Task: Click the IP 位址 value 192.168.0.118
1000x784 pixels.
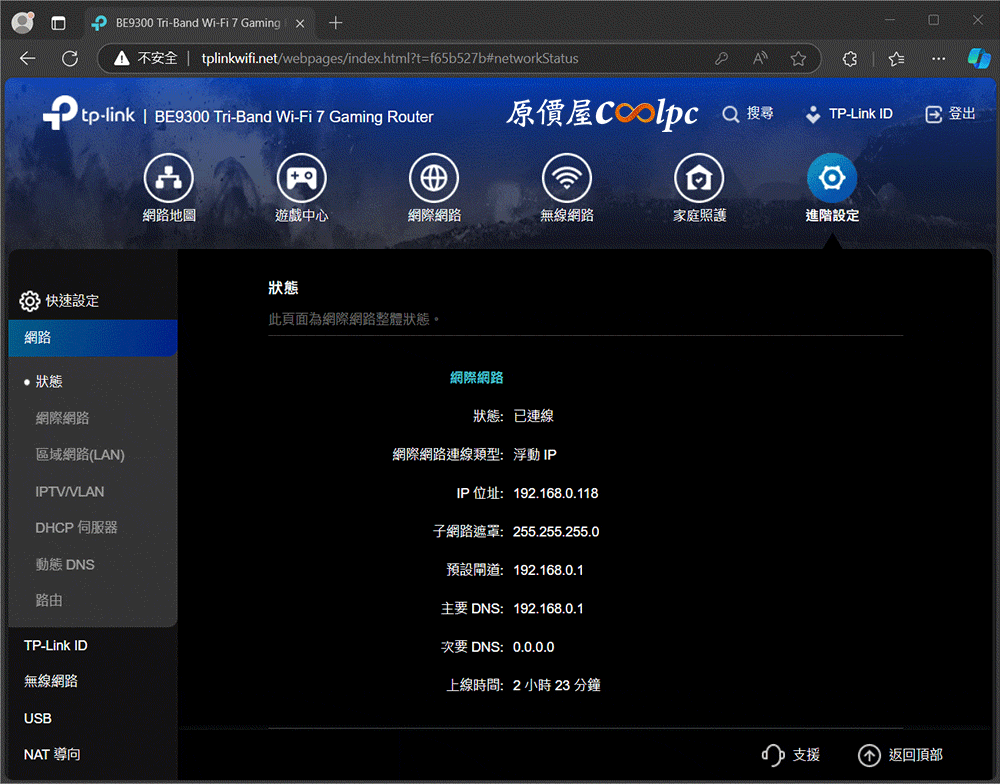Action: [555, 493]
